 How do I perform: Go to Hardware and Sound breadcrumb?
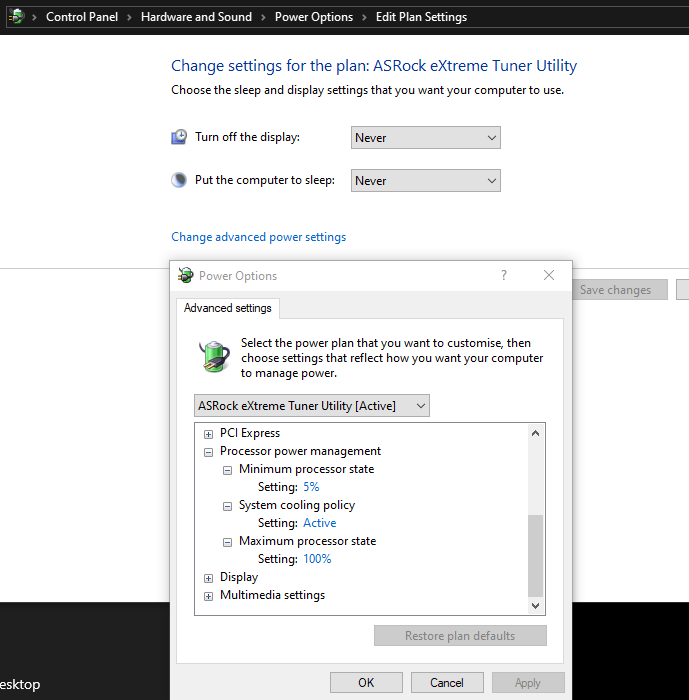pyautogui.click(x=196, y=17)
